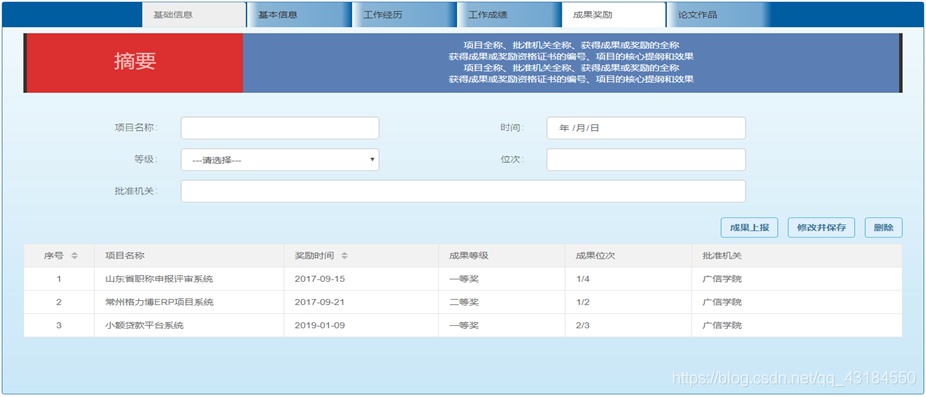Click the 修改并保存 button

[821, 227]
